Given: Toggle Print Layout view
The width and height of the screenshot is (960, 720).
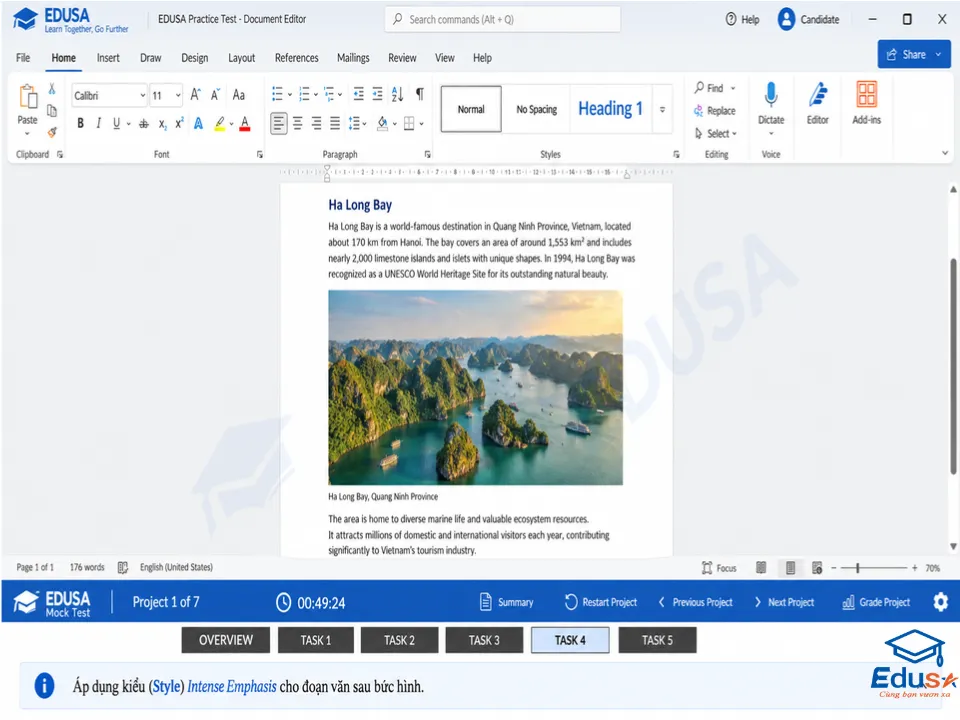Looking at the screenshot, I should pyautogui.click(x=790, y=568).
